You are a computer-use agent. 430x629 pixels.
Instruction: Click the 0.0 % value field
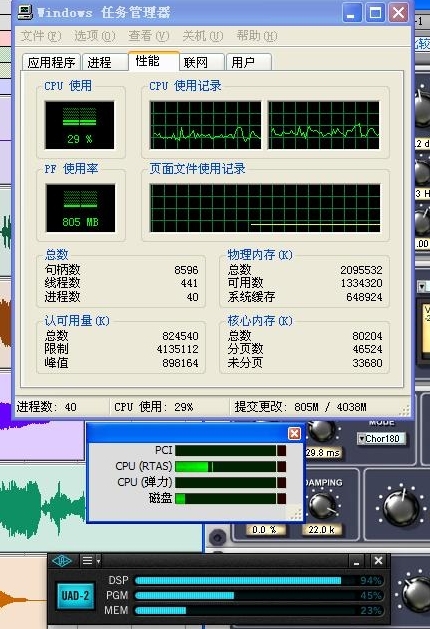(x=264, y=530)
